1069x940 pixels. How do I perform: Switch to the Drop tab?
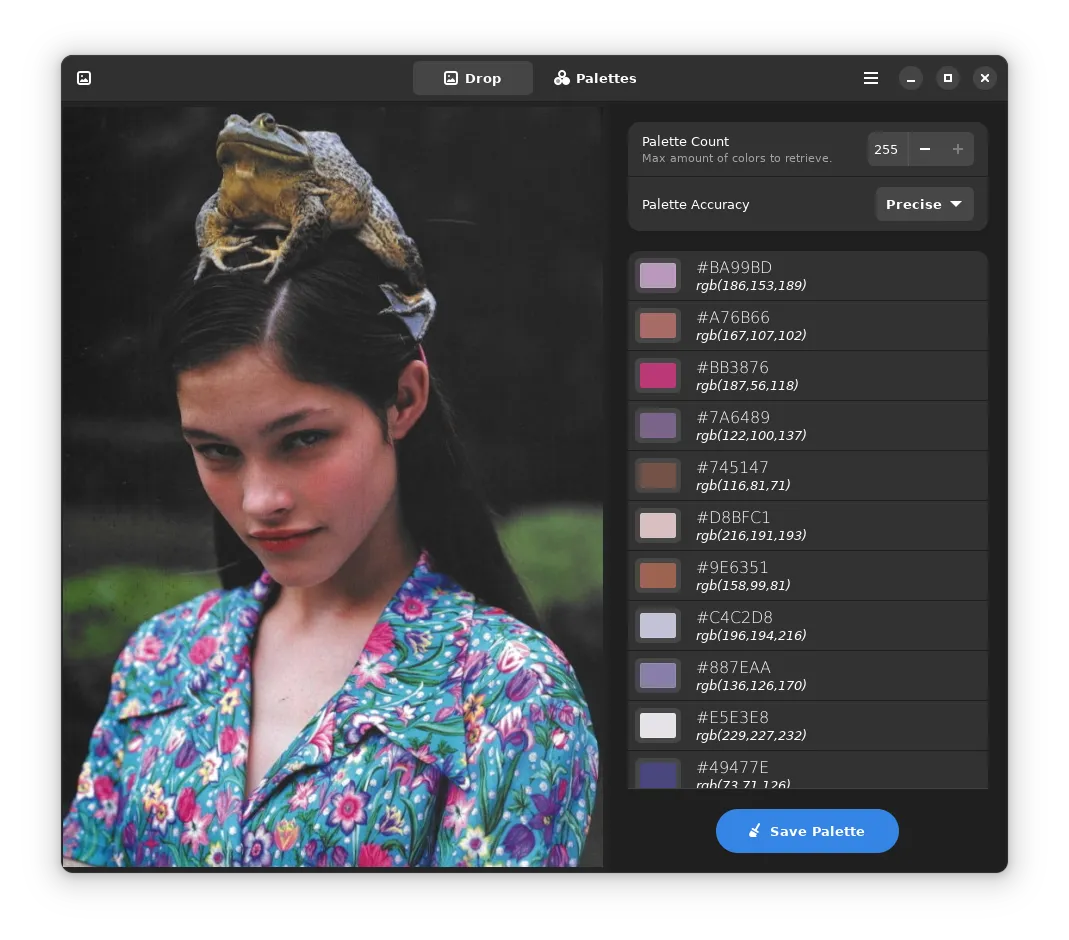(x=472, y=78)
